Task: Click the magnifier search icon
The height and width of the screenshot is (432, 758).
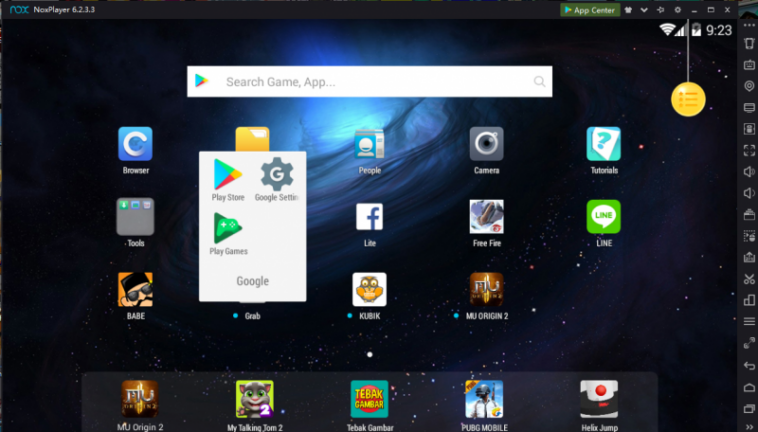Action: pyautogui.click(x=539, y=82)
